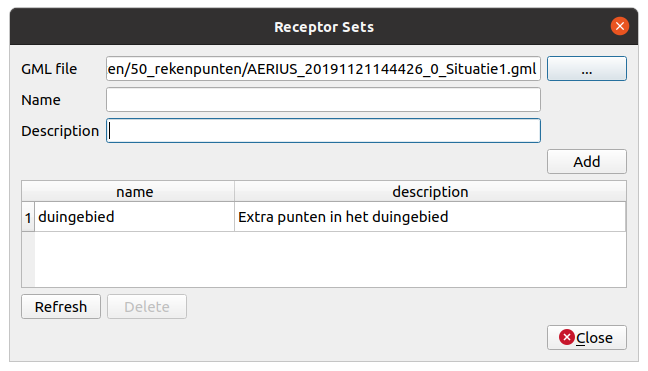The height and width of the screenshot is (371, 648).
Task: Click the empty table area below the duingebied row
Action: click(x=330, y=259)
